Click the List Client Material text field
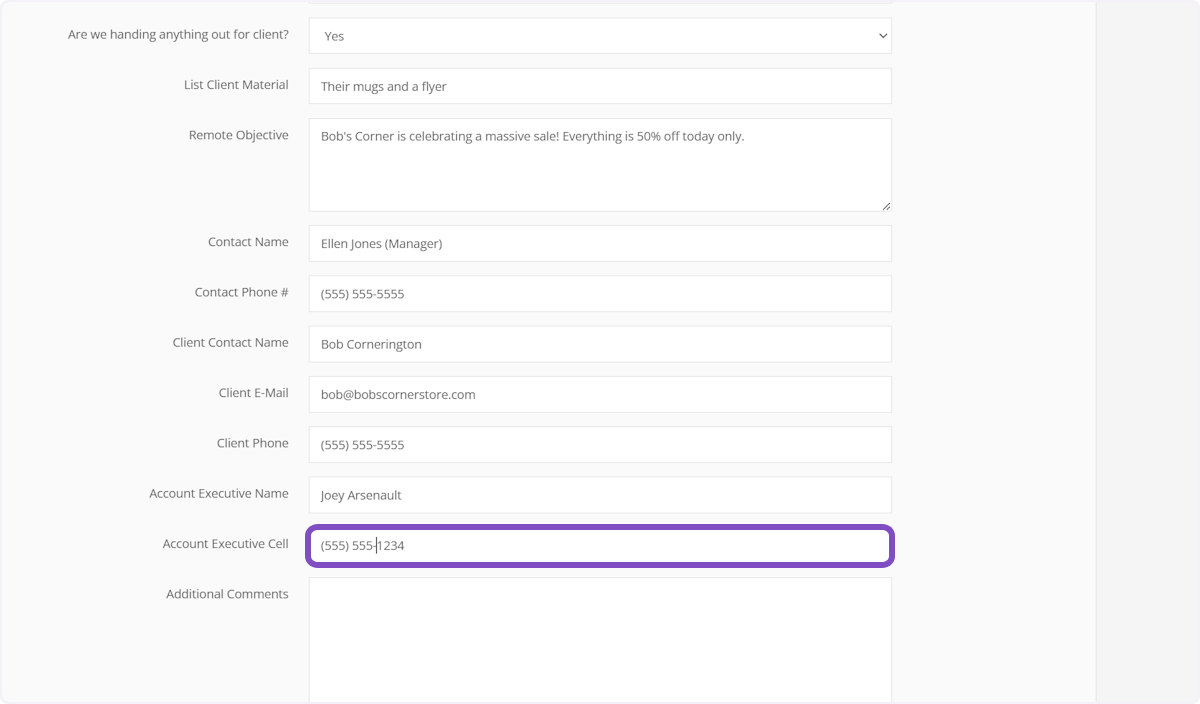The image size is (1200, 704). coord(599,86)
